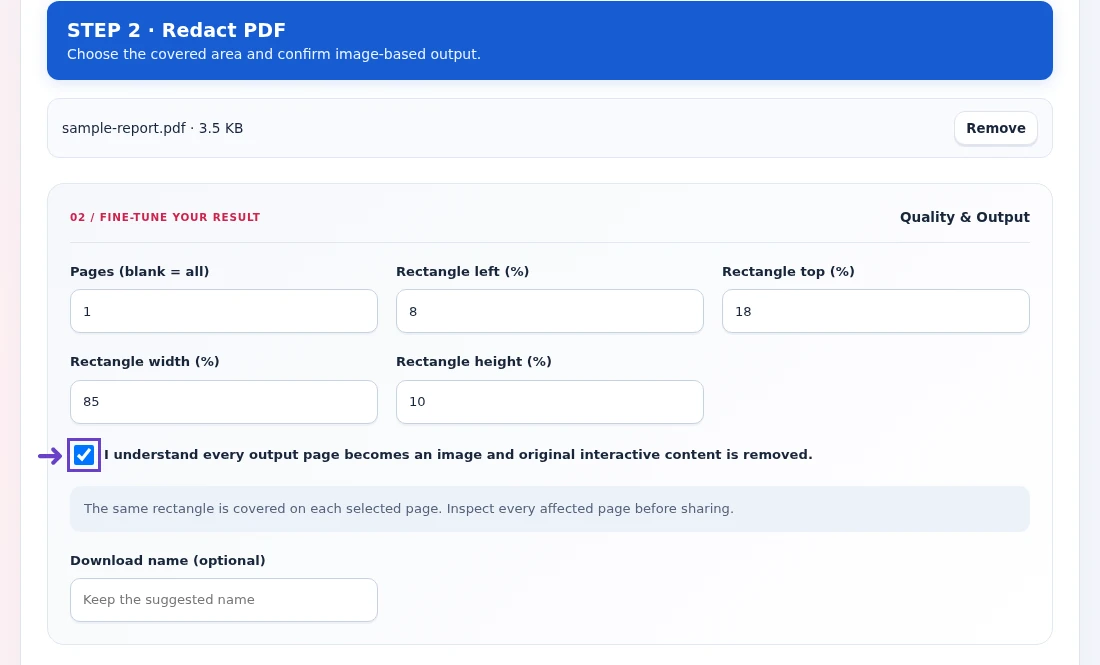
Task: Click the 'Download name (optional)' label
Action: point(168,560)
